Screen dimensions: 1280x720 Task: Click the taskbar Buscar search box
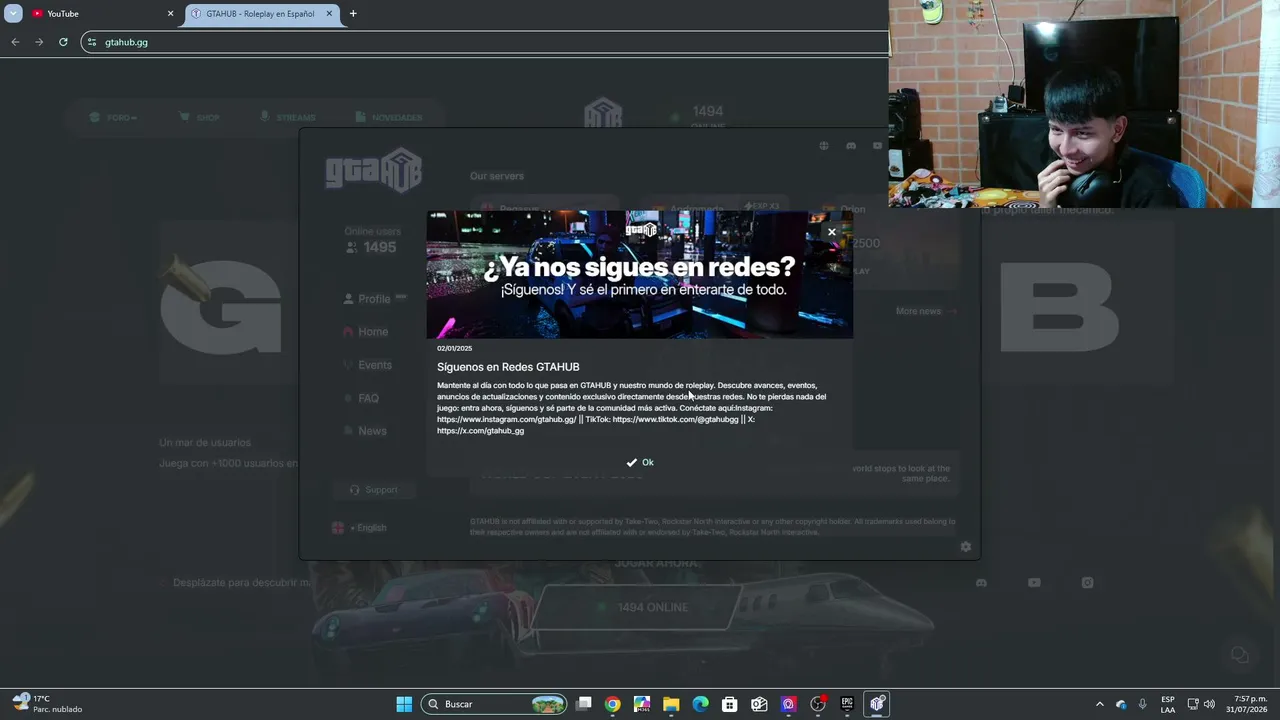494,704
